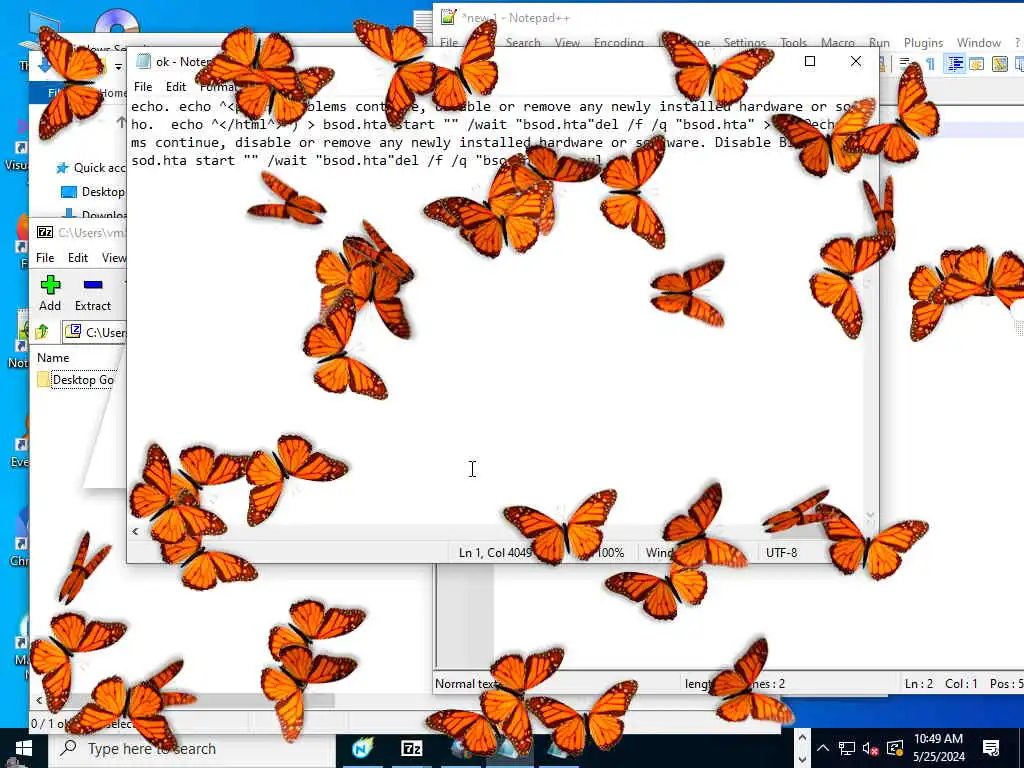Click the 7-Zip Add button
This screenshot has width=1024, height=768.
tap(50, 293)
